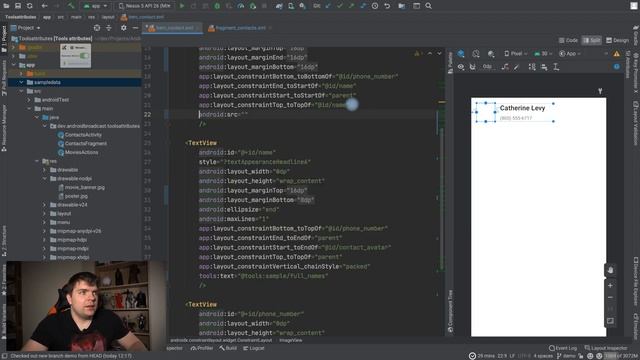Click the Orientation for preview icon
Image resolution: width=640 pixels, height=360 pixels.
(476, 53)
